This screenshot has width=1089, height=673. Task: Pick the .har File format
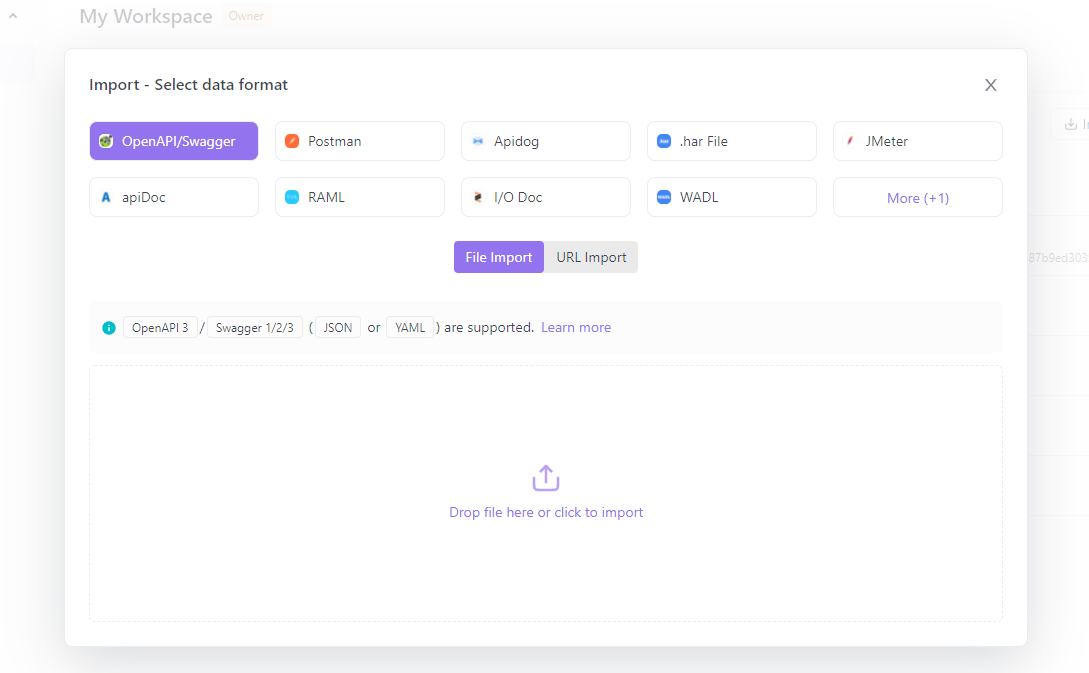[731, 141]
